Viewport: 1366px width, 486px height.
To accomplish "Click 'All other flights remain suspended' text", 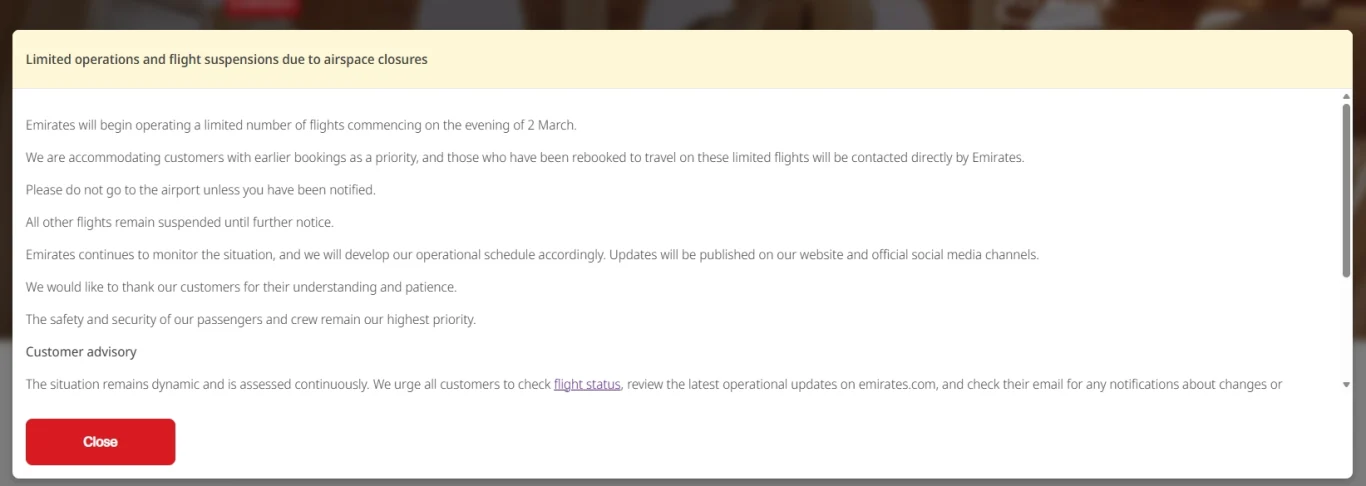I will point(180,222).
